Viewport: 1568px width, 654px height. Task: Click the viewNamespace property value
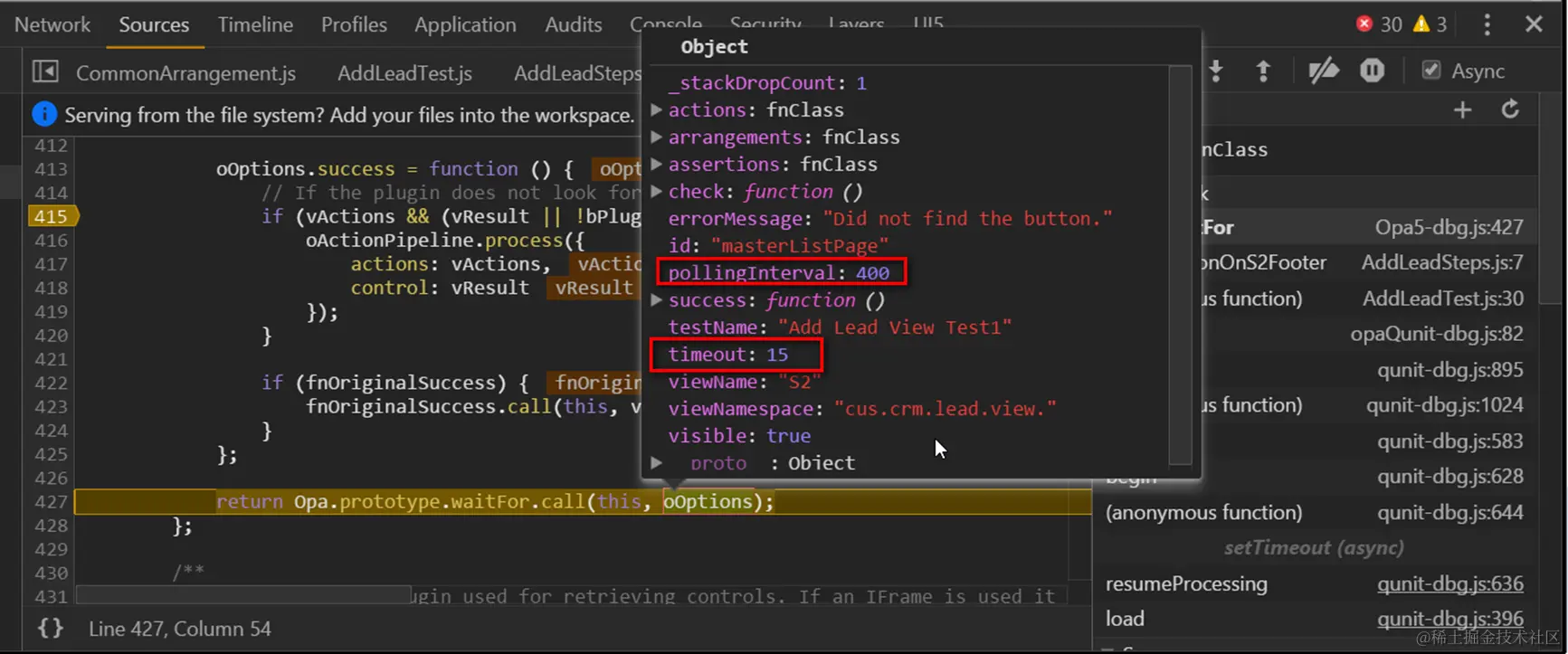[946, 409]
